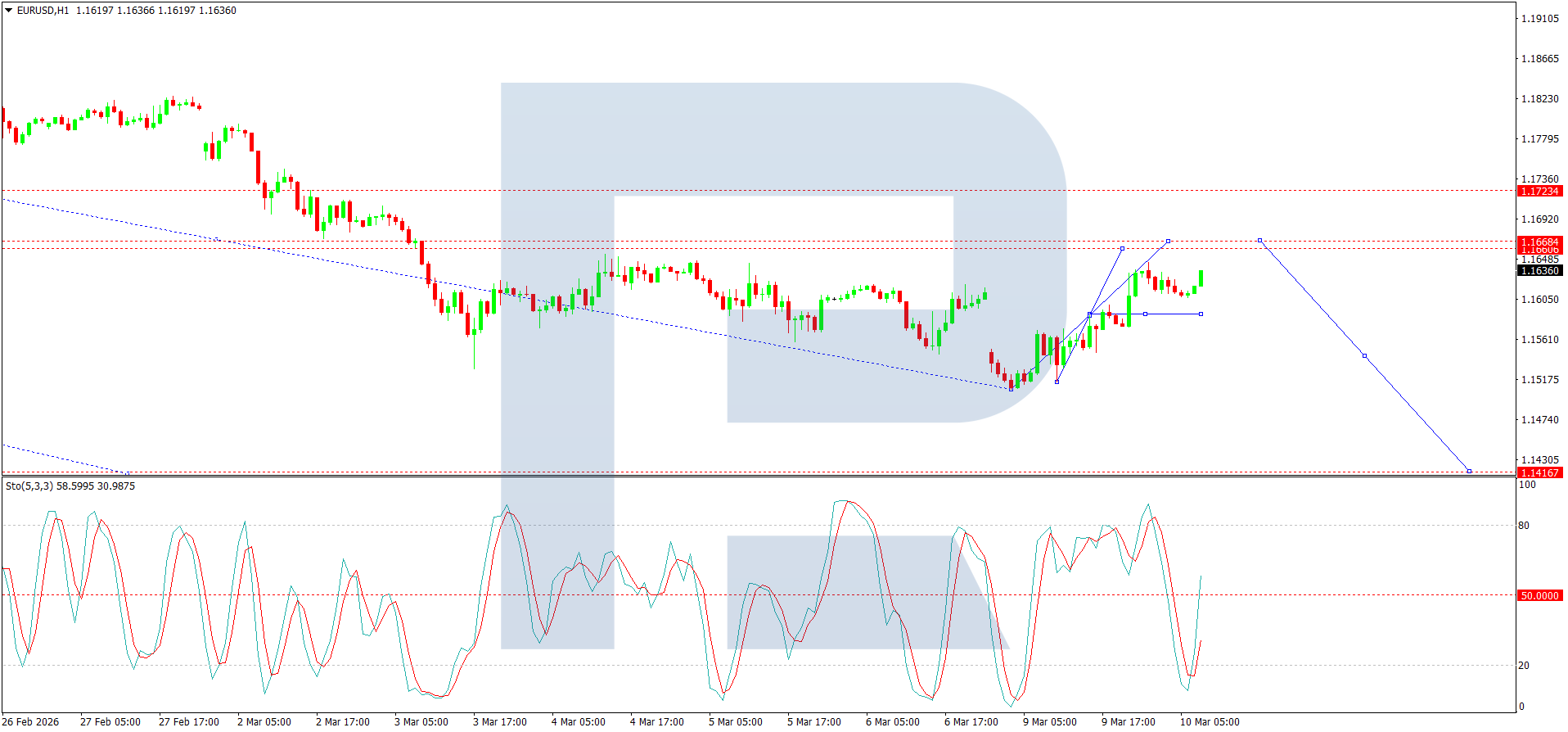Click the 1.19105 price scale label

[1539, 18]
